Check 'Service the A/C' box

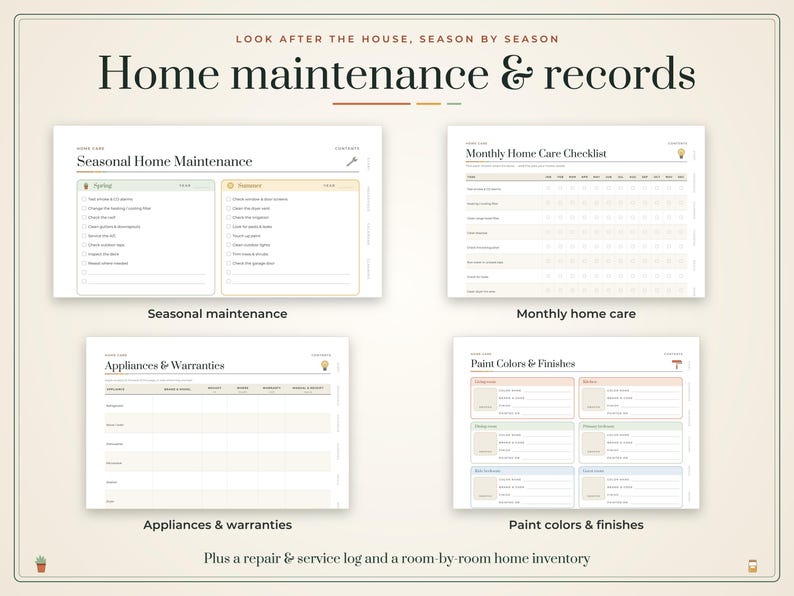[x=84, y=236]
